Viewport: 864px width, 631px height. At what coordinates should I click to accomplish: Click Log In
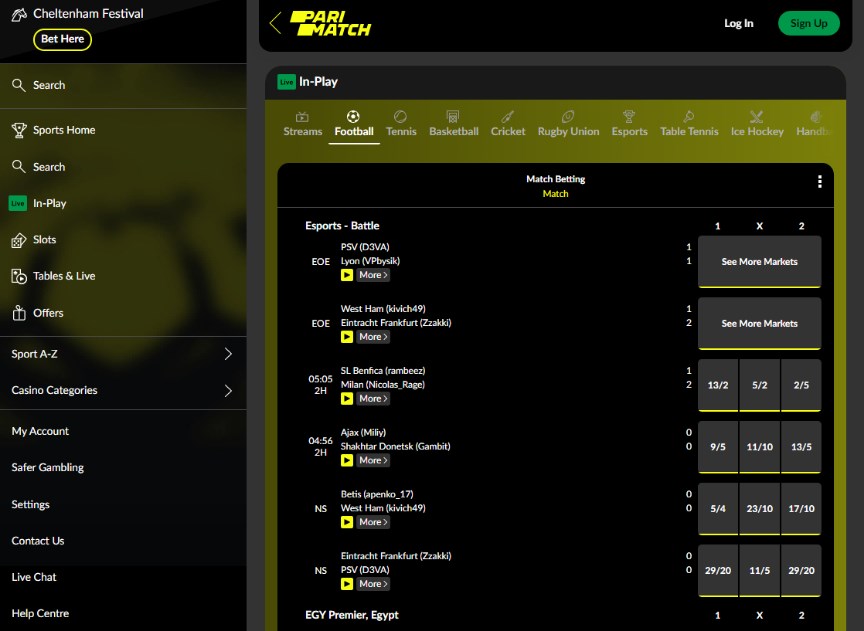coord(738,23)
